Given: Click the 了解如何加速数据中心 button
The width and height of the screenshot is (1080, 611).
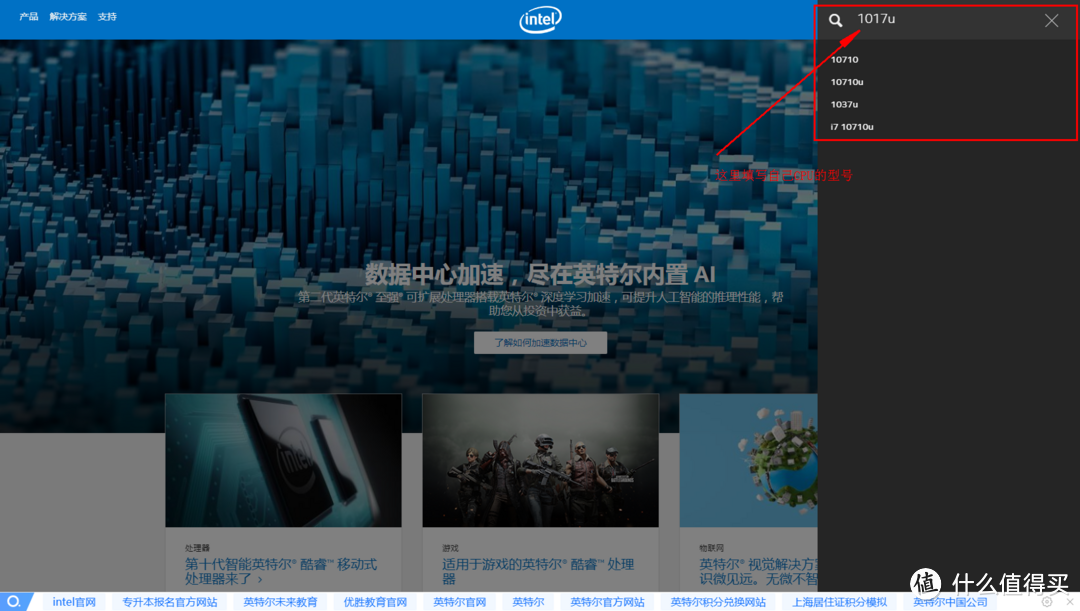Looking at the screenshot, I should pyautogui.click(x=541, y=342).
